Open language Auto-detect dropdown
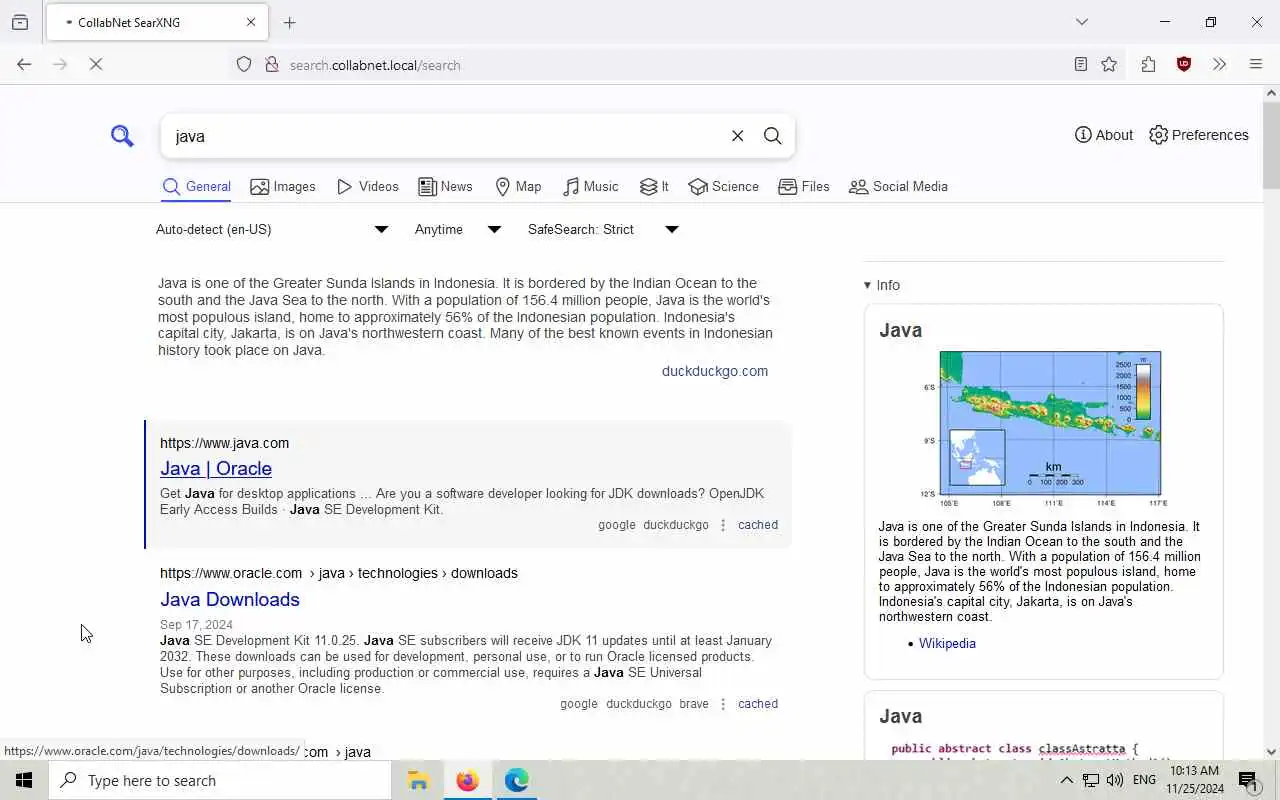The width and height of the screenshot is (1280, 800). [x=272, y=229]
